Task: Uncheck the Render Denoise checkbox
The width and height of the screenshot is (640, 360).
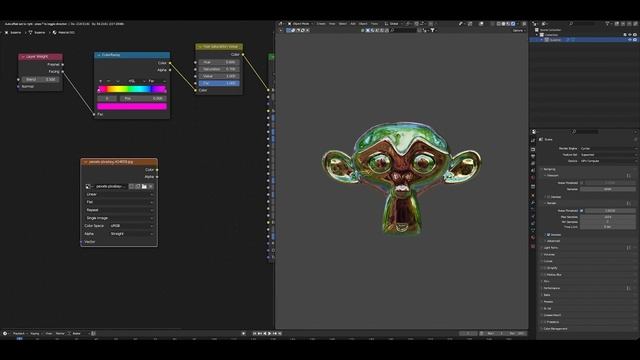Action: tap(549, 235)
